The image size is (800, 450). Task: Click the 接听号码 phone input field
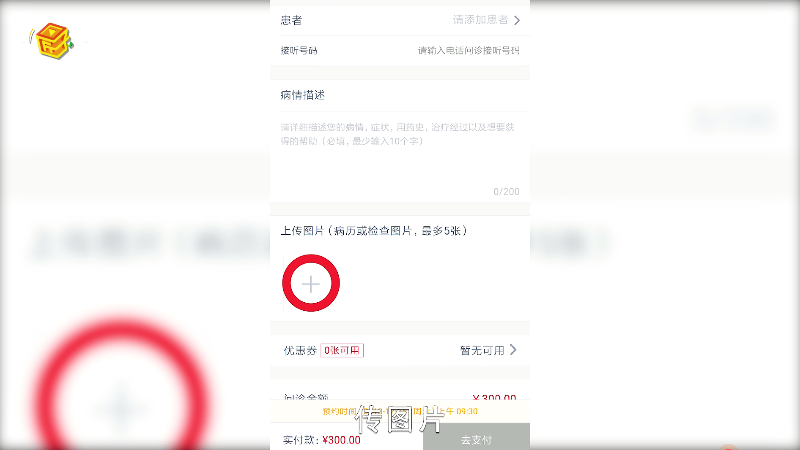coord(468,51)
